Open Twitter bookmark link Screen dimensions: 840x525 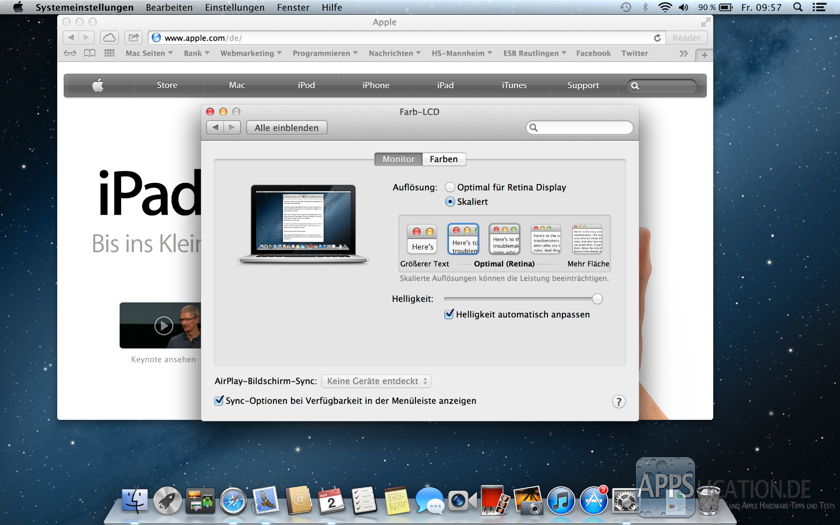pyautogui.click(x=634, y=53)
